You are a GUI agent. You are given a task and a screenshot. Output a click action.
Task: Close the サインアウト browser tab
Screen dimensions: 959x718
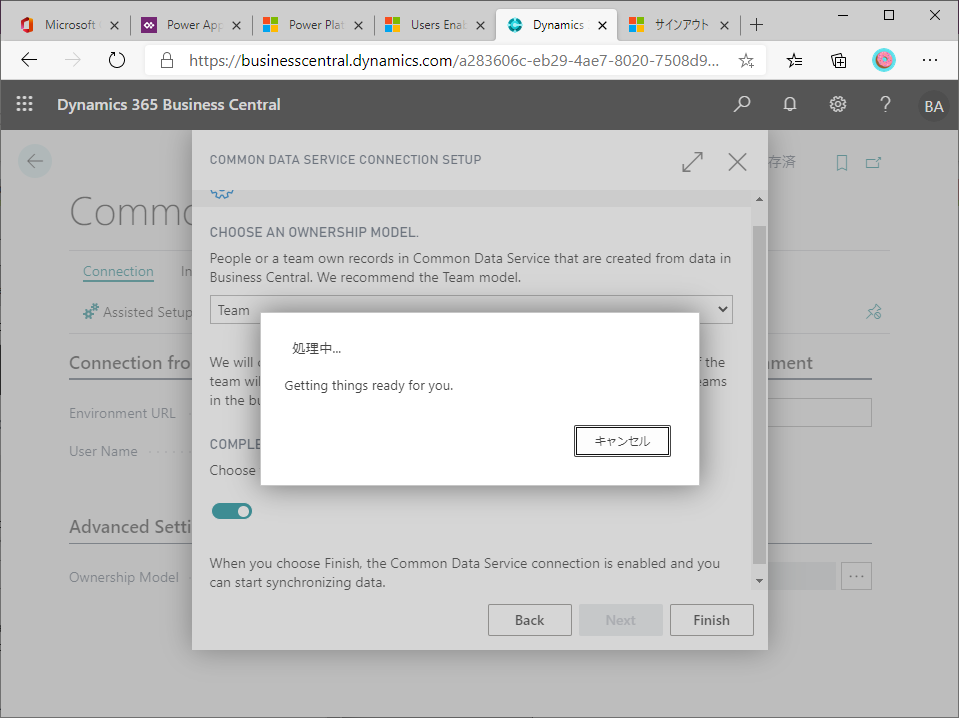724,25
